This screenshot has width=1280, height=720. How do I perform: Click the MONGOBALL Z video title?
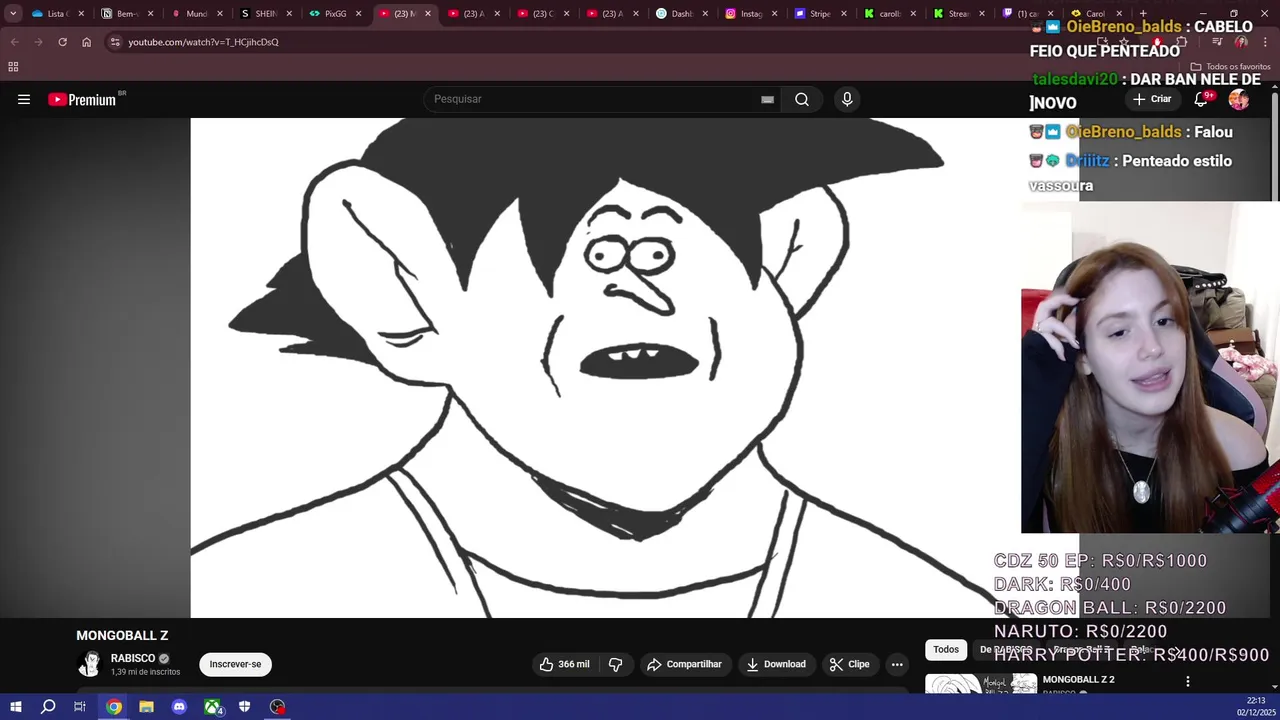tap(122, 635)
